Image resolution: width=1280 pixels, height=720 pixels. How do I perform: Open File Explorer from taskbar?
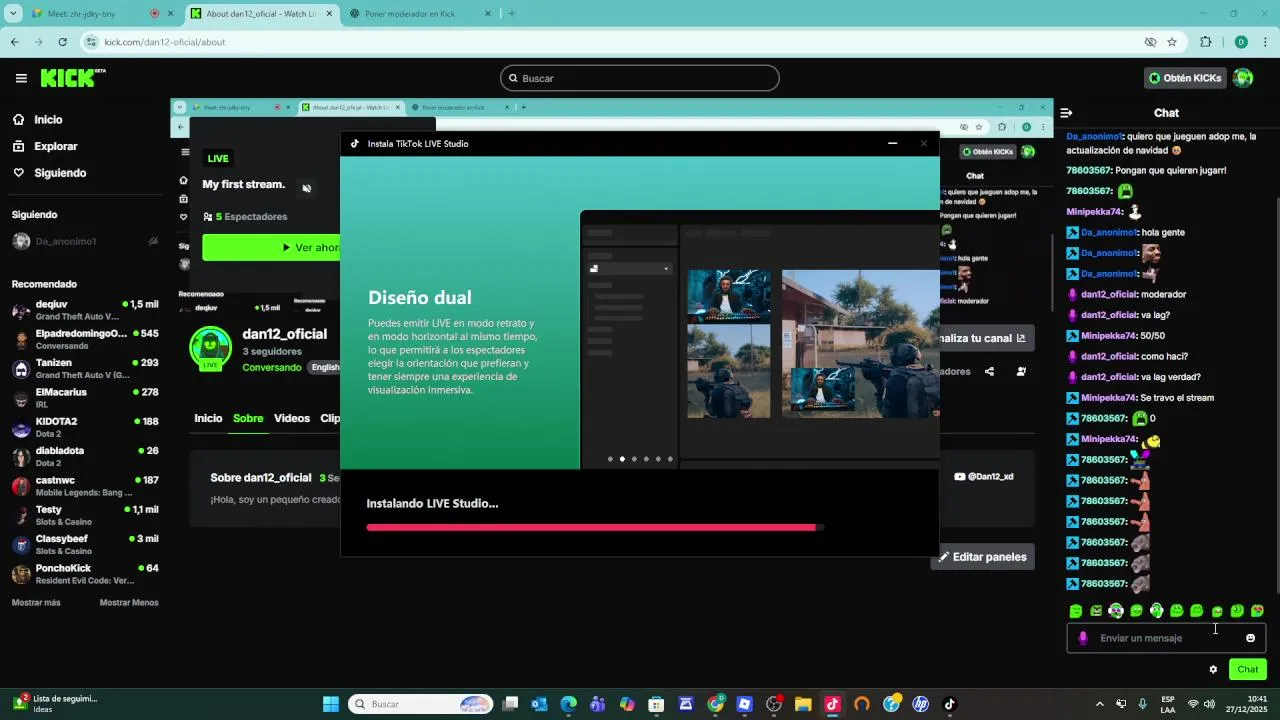pyautogui.click(x=803, y=704)
